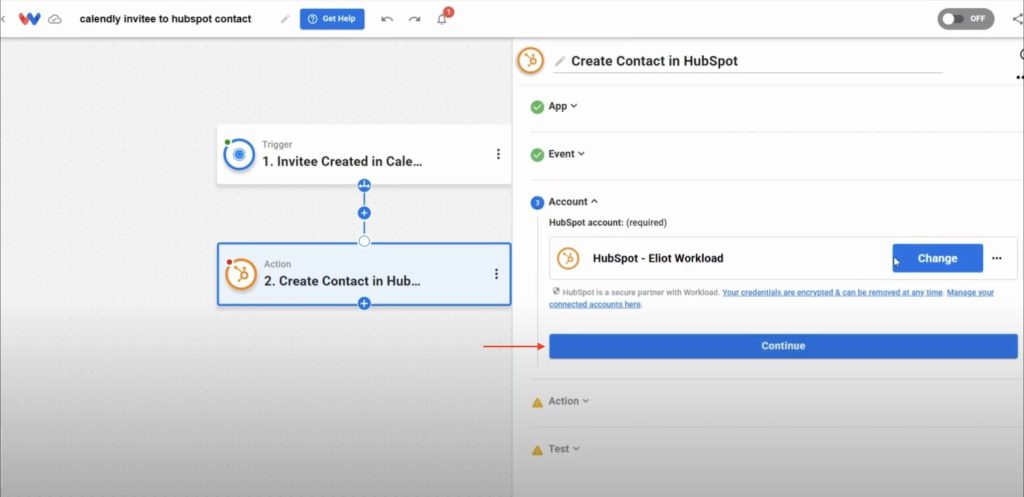Expand the App section
1024x497 pixels.
click(563, 106)
